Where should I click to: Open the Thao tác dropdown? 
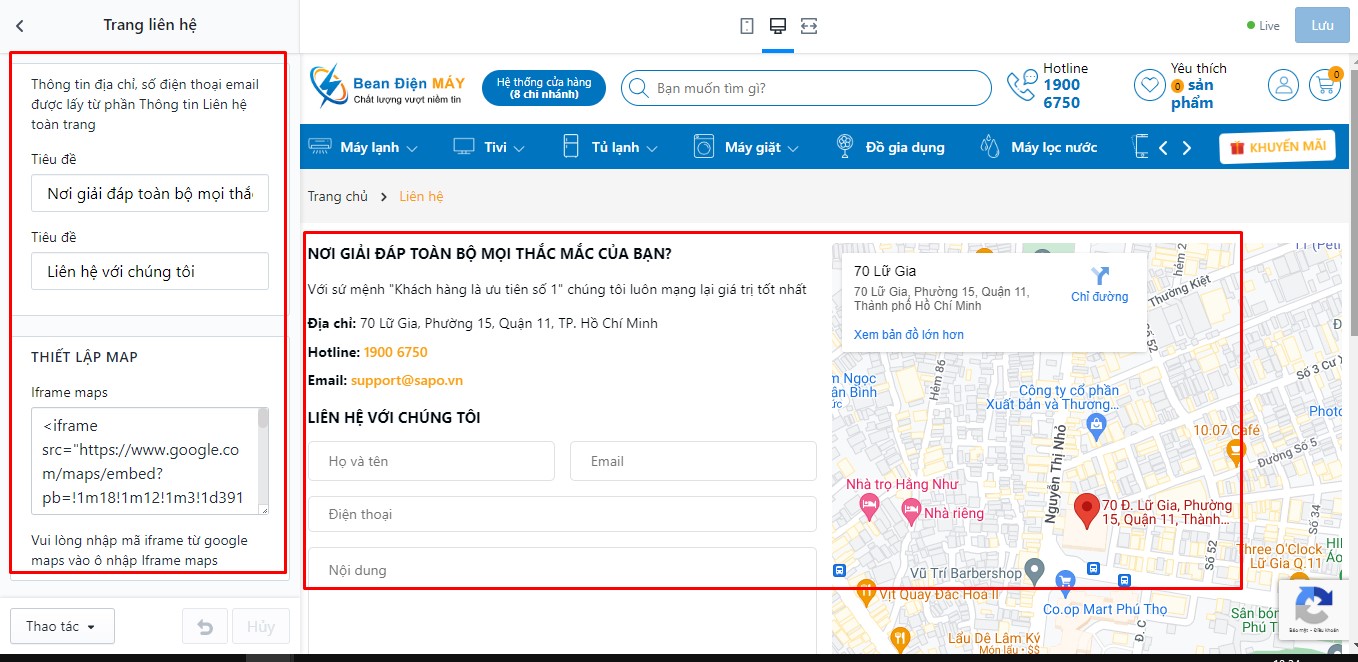click(x=62, y=626)
